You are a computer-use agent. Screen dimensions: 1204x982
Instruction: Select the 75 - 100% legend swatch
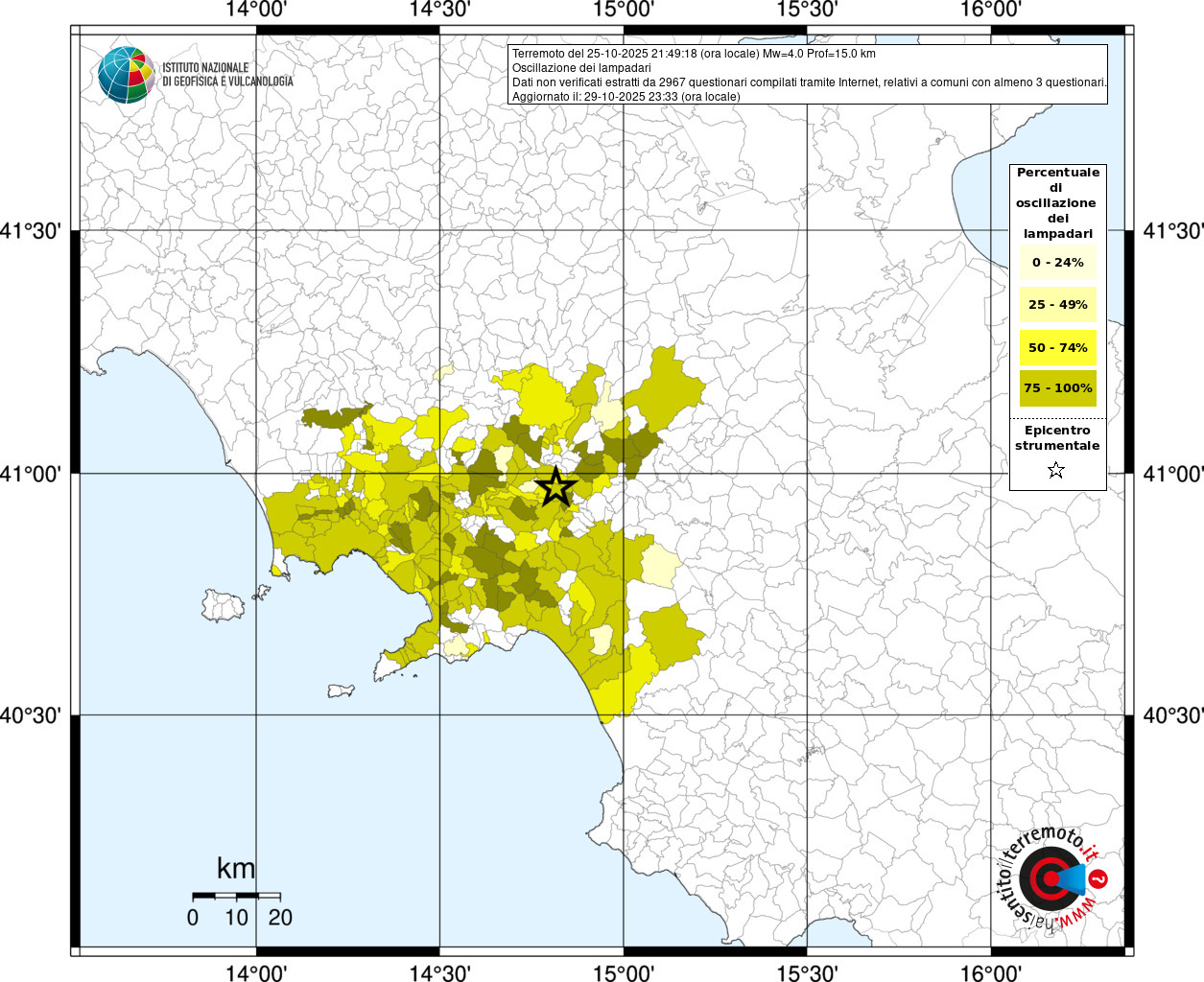tap(1058, 388)
